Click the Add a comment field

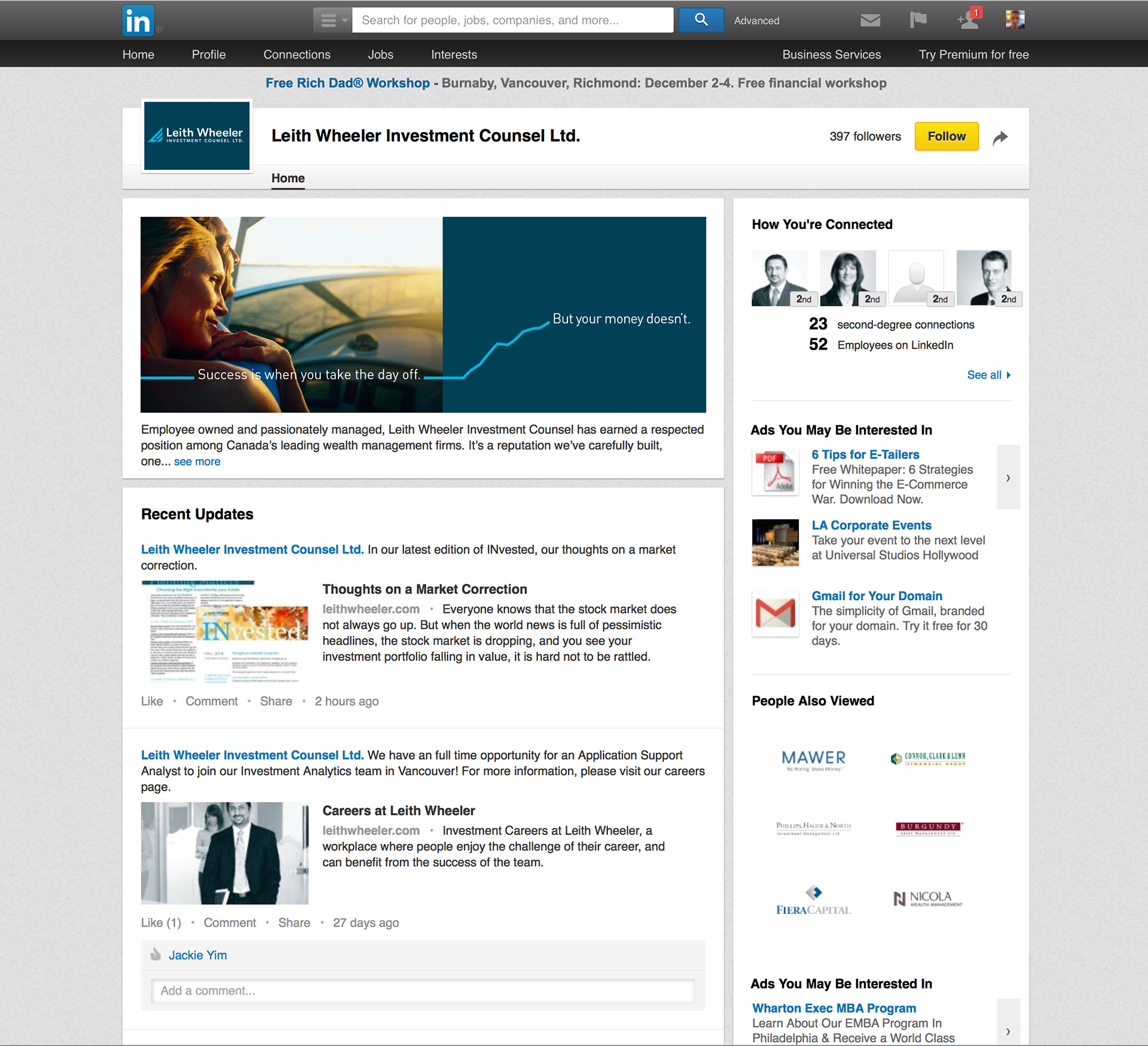click(x=423, y=990)
